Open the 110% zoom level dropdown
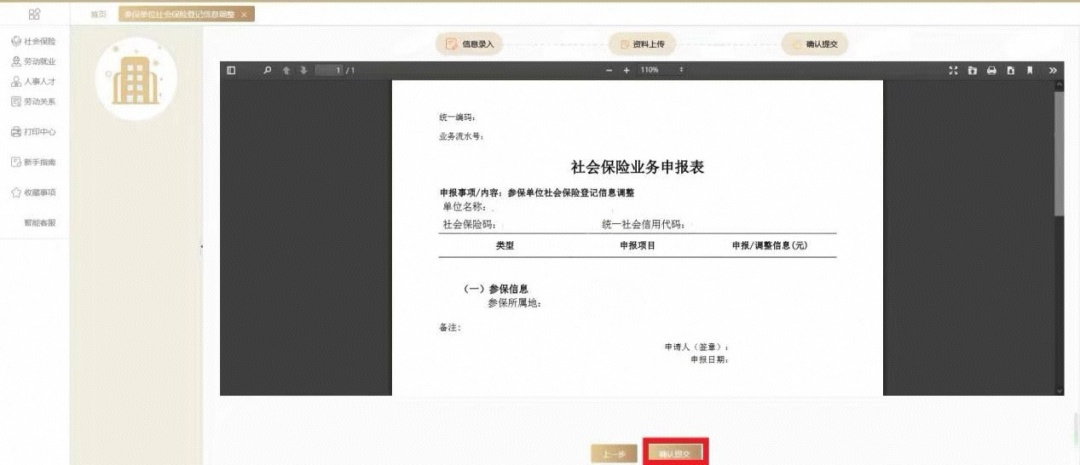 [662, 70]
